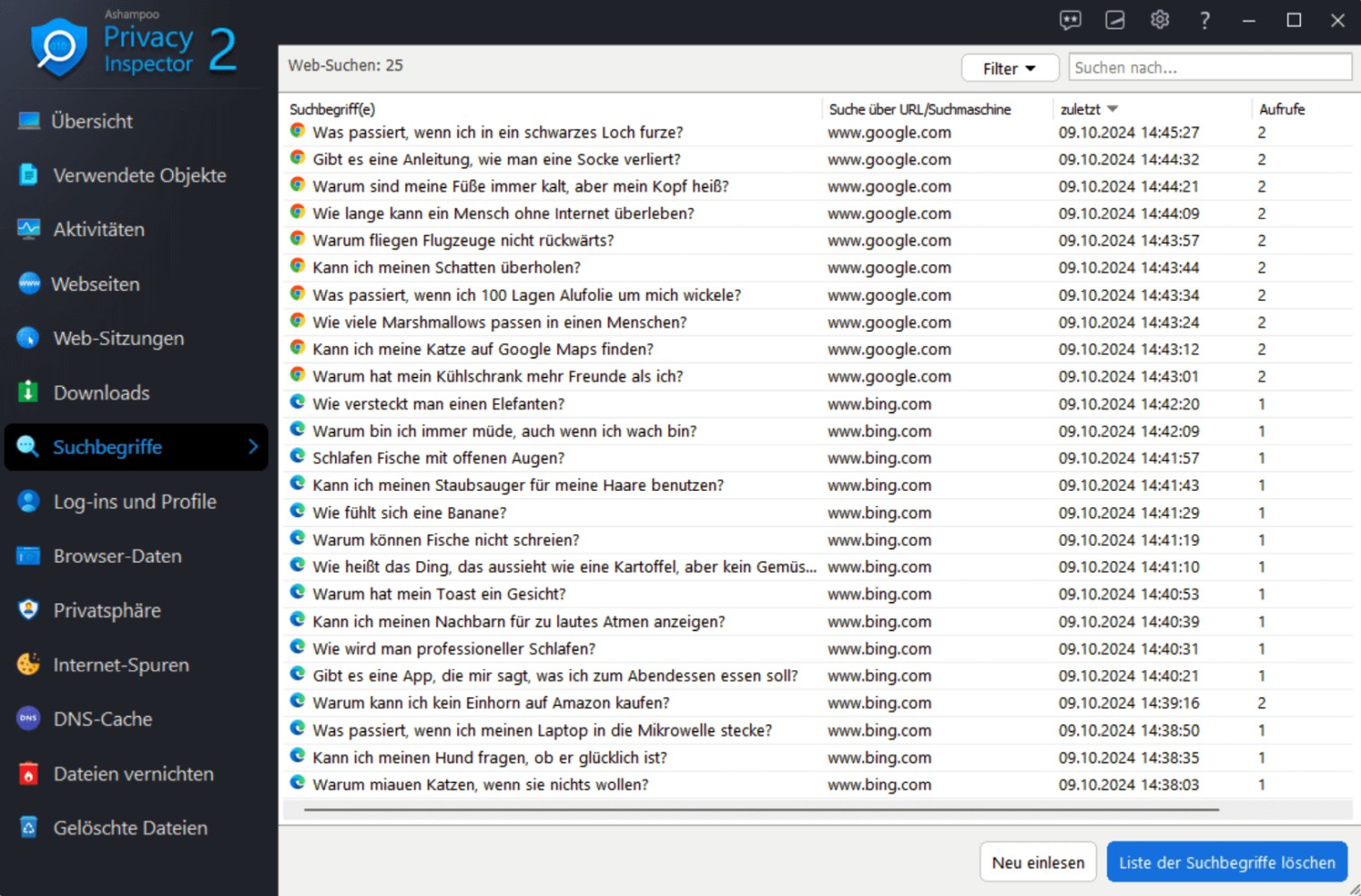Open settings via the gear icon
The image size is (1361, 896).
pos(1159,20)
